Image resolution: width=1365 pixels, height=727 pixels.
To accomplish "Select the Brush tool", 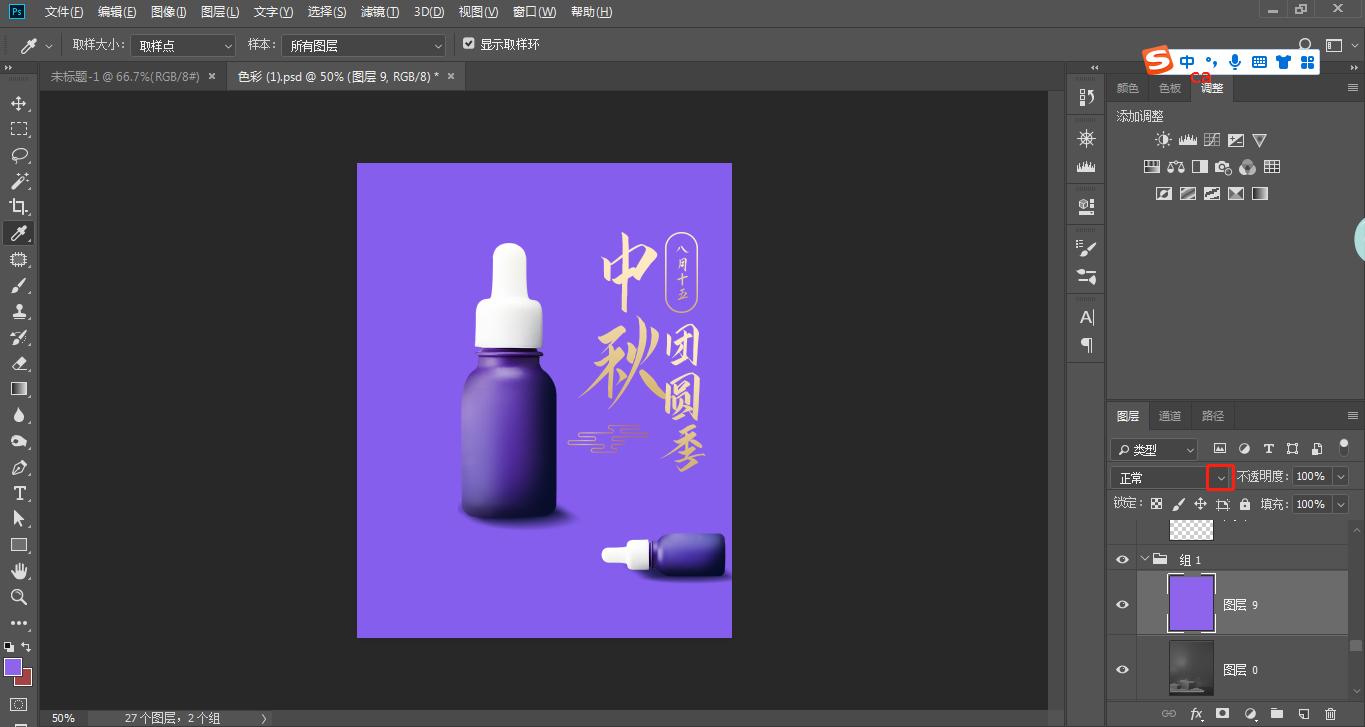I will (19, 285).
